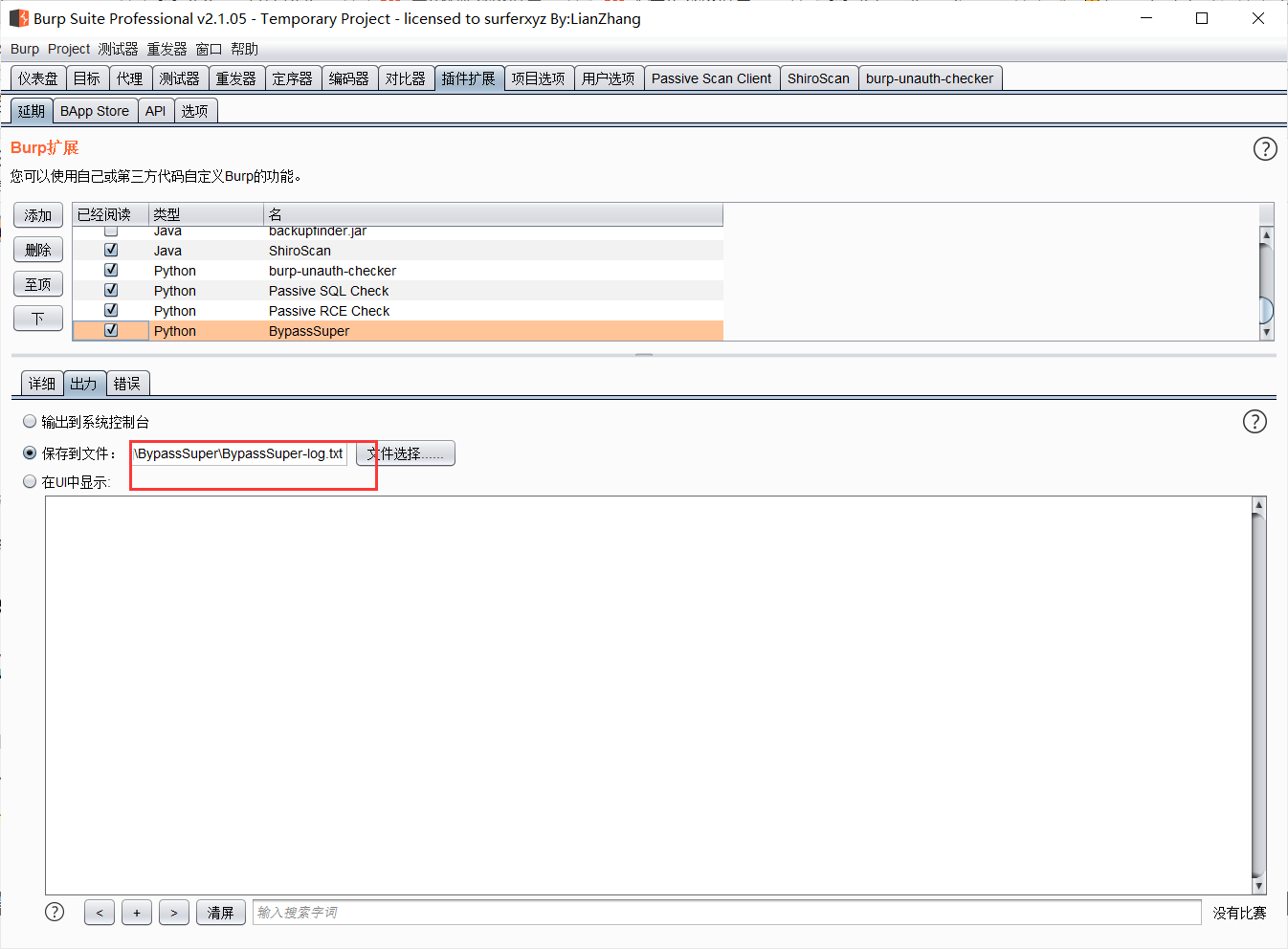
Task: Click the previous match '<' button
Action: tap(100, 913)
